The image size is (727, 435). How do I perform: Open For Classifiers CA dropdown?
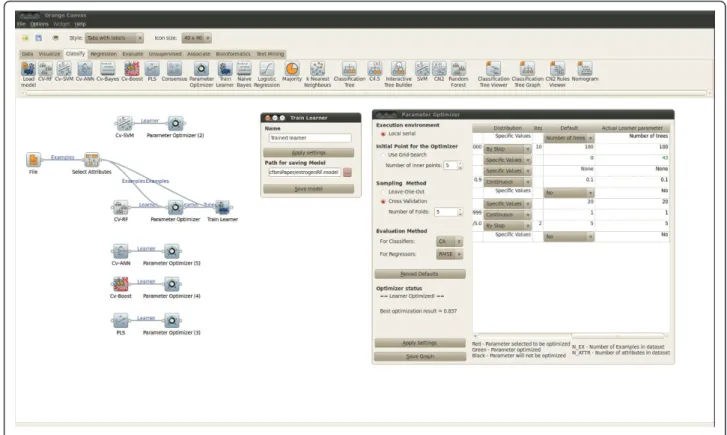point(449,242)
